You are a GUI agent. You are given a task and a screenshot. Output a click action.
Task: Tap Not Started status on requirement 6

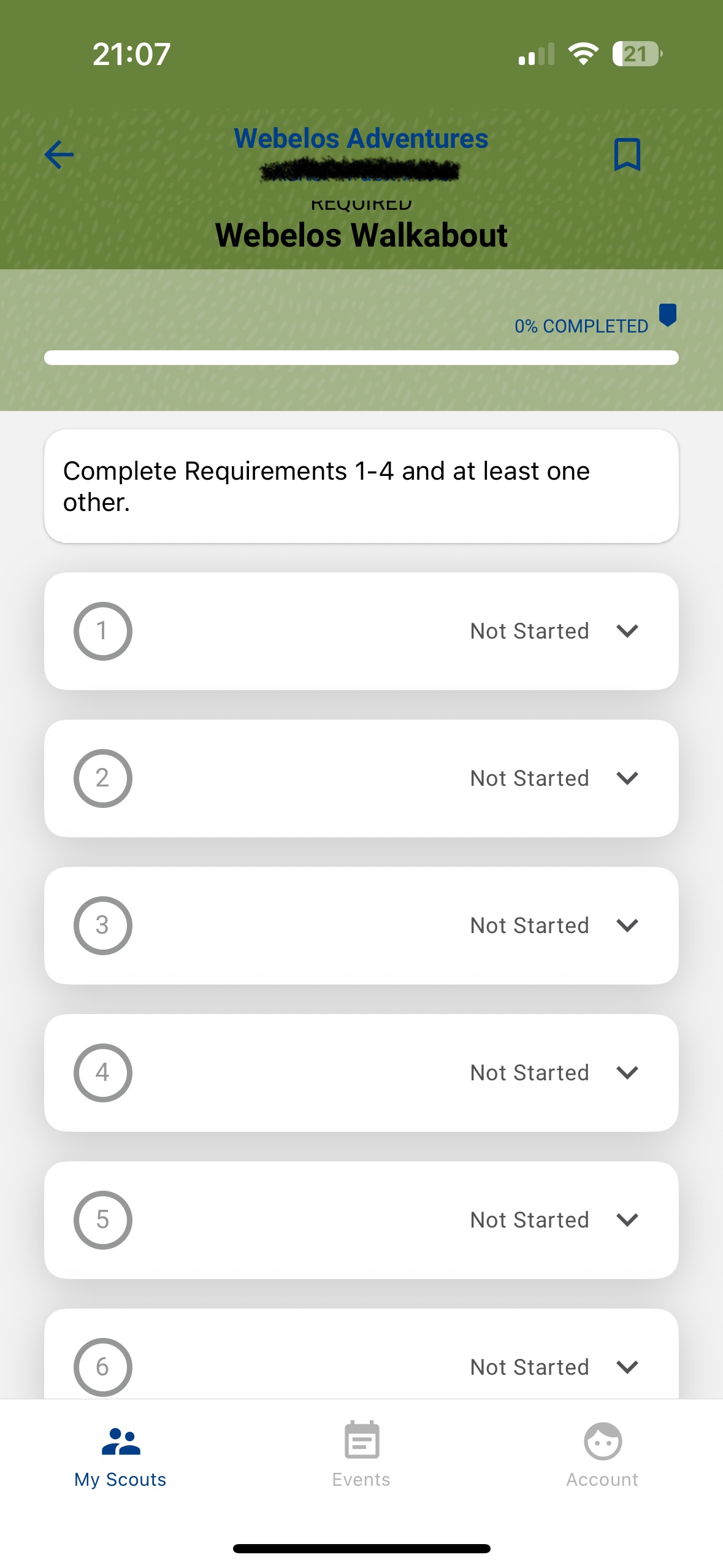pos(529,1367)
